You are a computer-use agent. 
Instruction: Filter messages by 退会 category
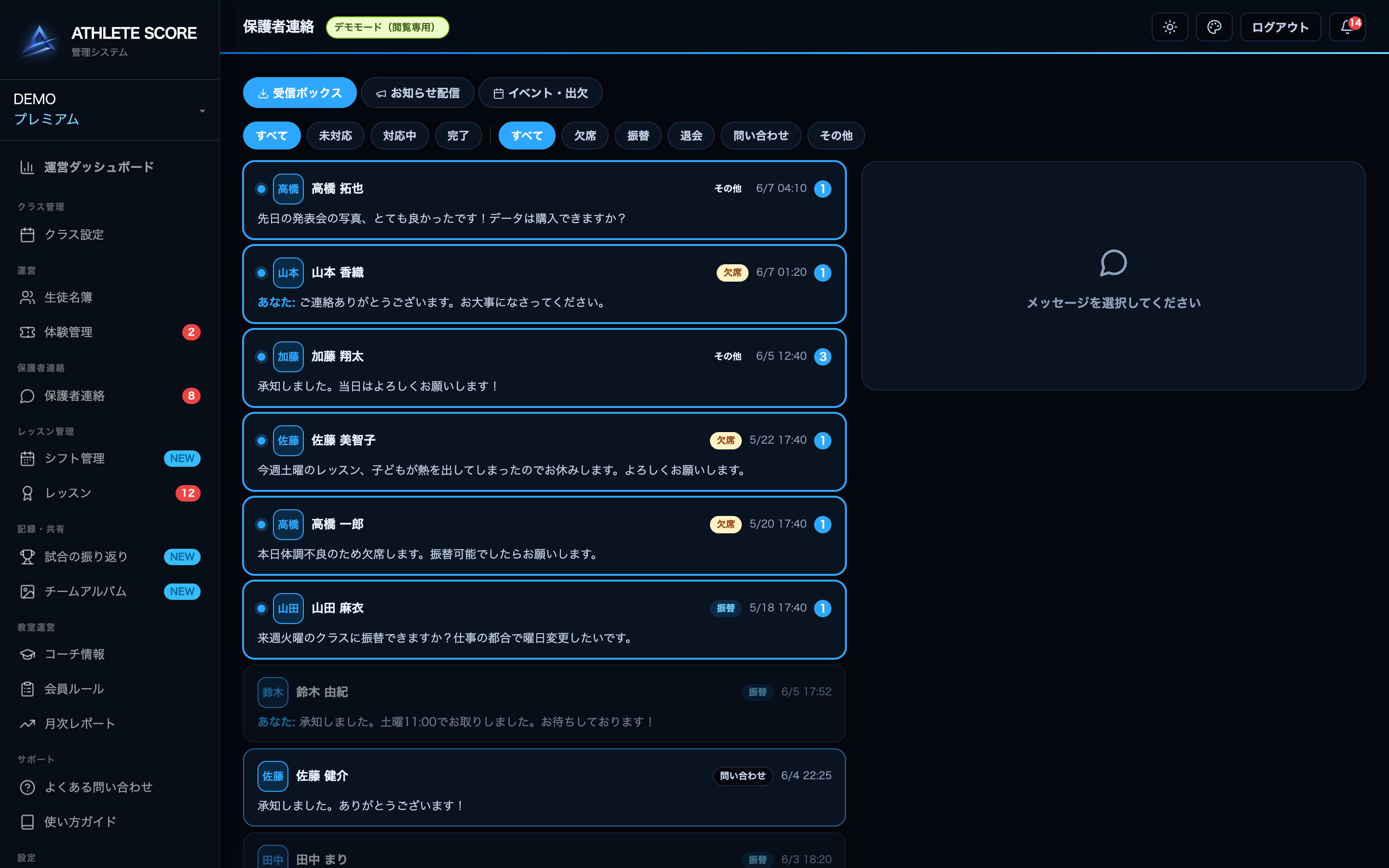691,136
